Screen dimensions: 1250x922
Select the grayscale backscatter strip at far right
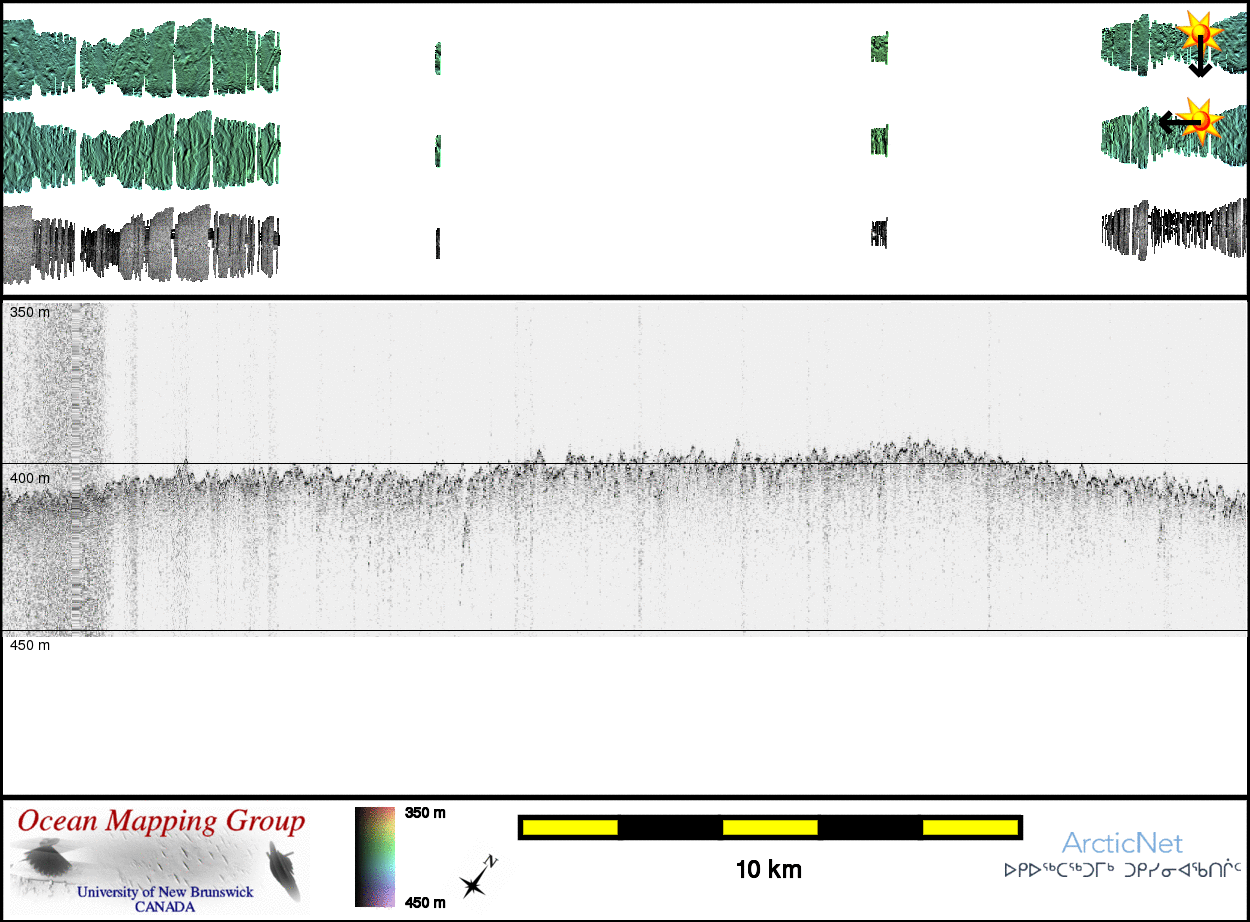click(1175, 230)
